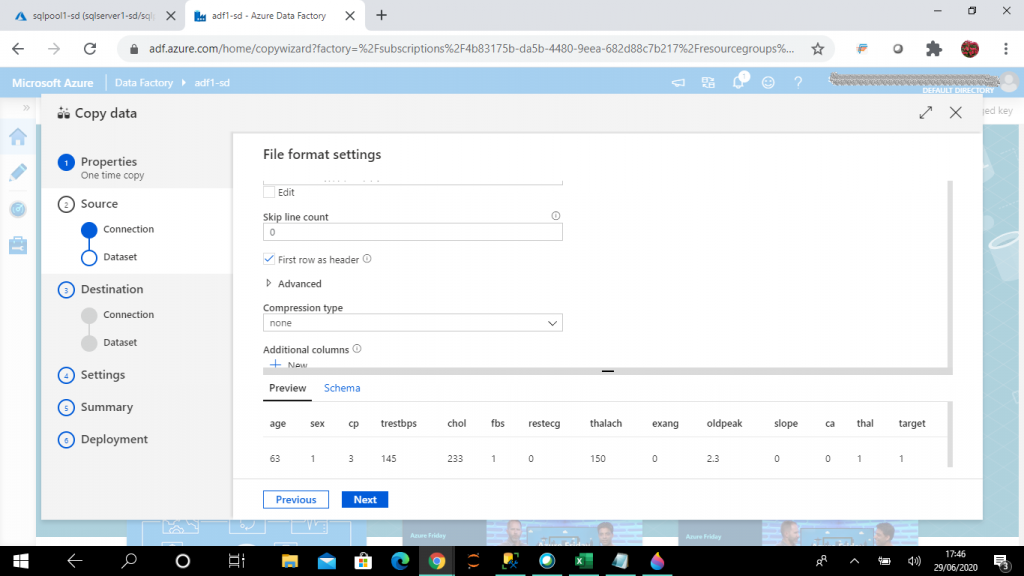Open the Manage toolbox icon in sidebar
Image resolution: width=1024 pixels, height=576 pixels.
tap(18, 245)
